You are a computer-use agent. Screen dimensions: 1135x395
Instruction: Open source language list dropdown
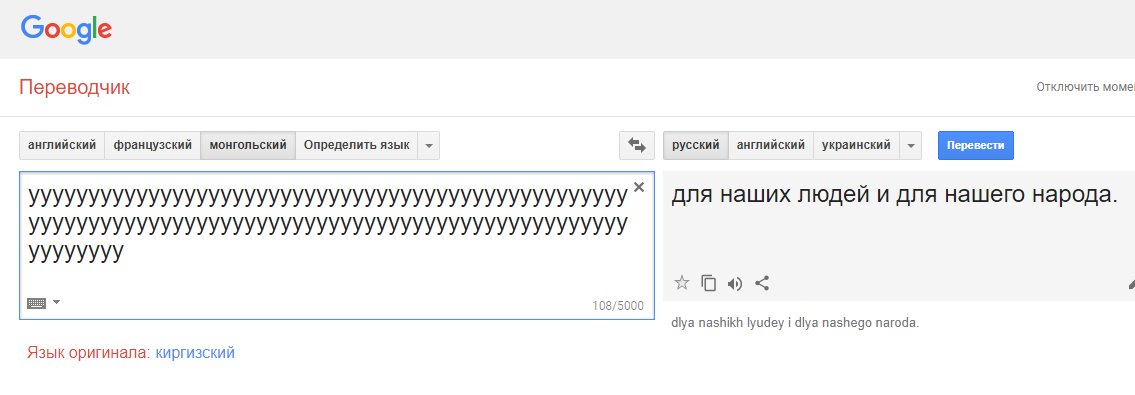tap(429, 145)
